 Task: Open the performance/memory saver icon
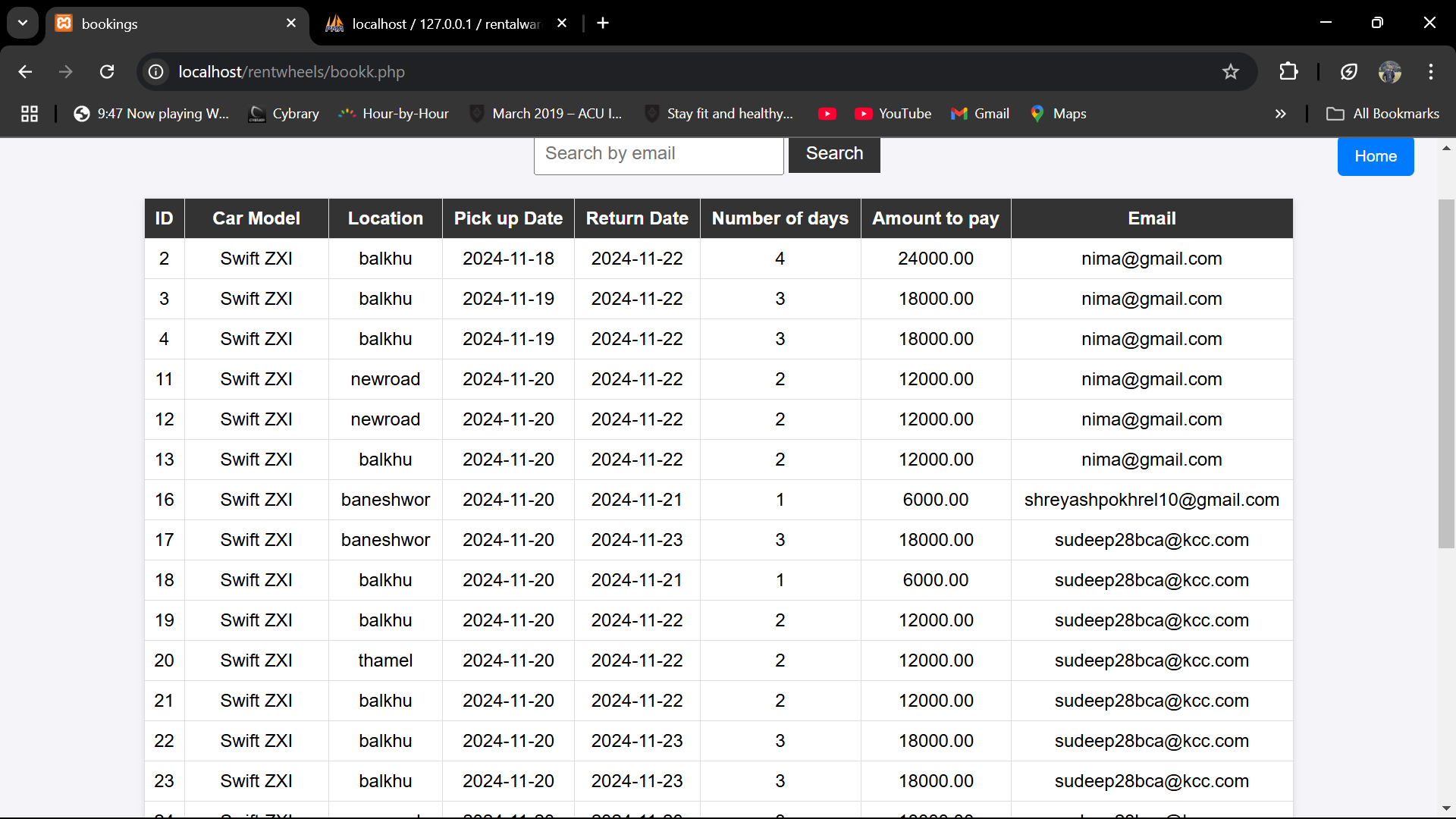pyautogui.click(x=1348, y=72)
